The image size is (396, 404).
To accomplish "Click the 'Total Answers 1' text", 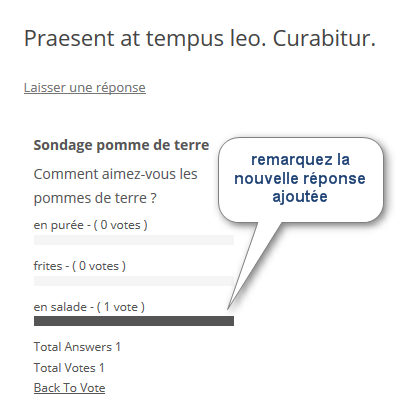I will (x=77, y=347).
